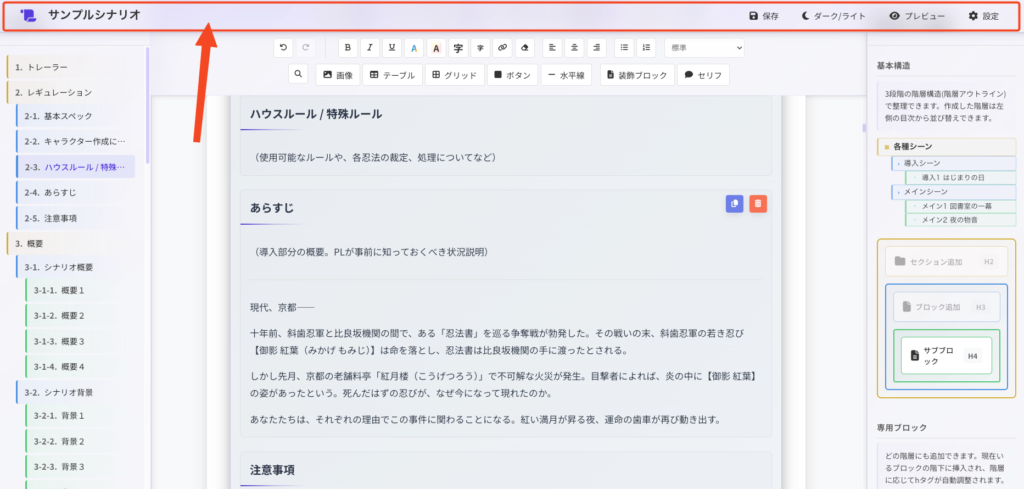Click the undo arrow icon

click(x=283, y=47)
